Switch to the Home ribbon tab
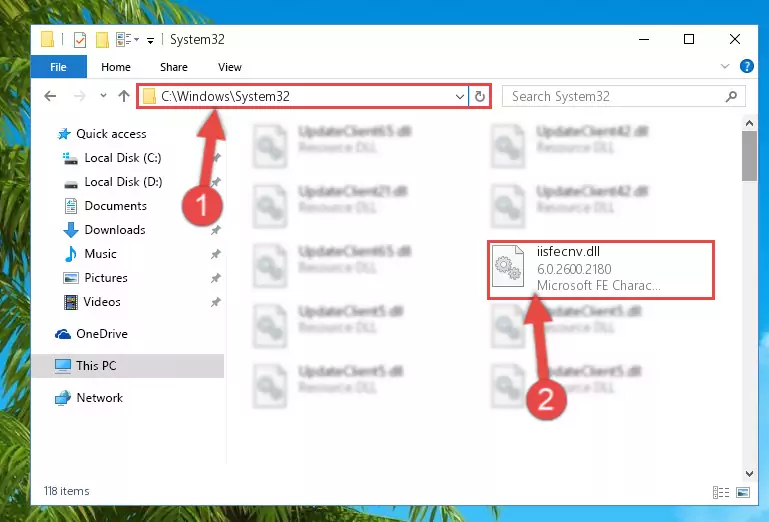 116,67
